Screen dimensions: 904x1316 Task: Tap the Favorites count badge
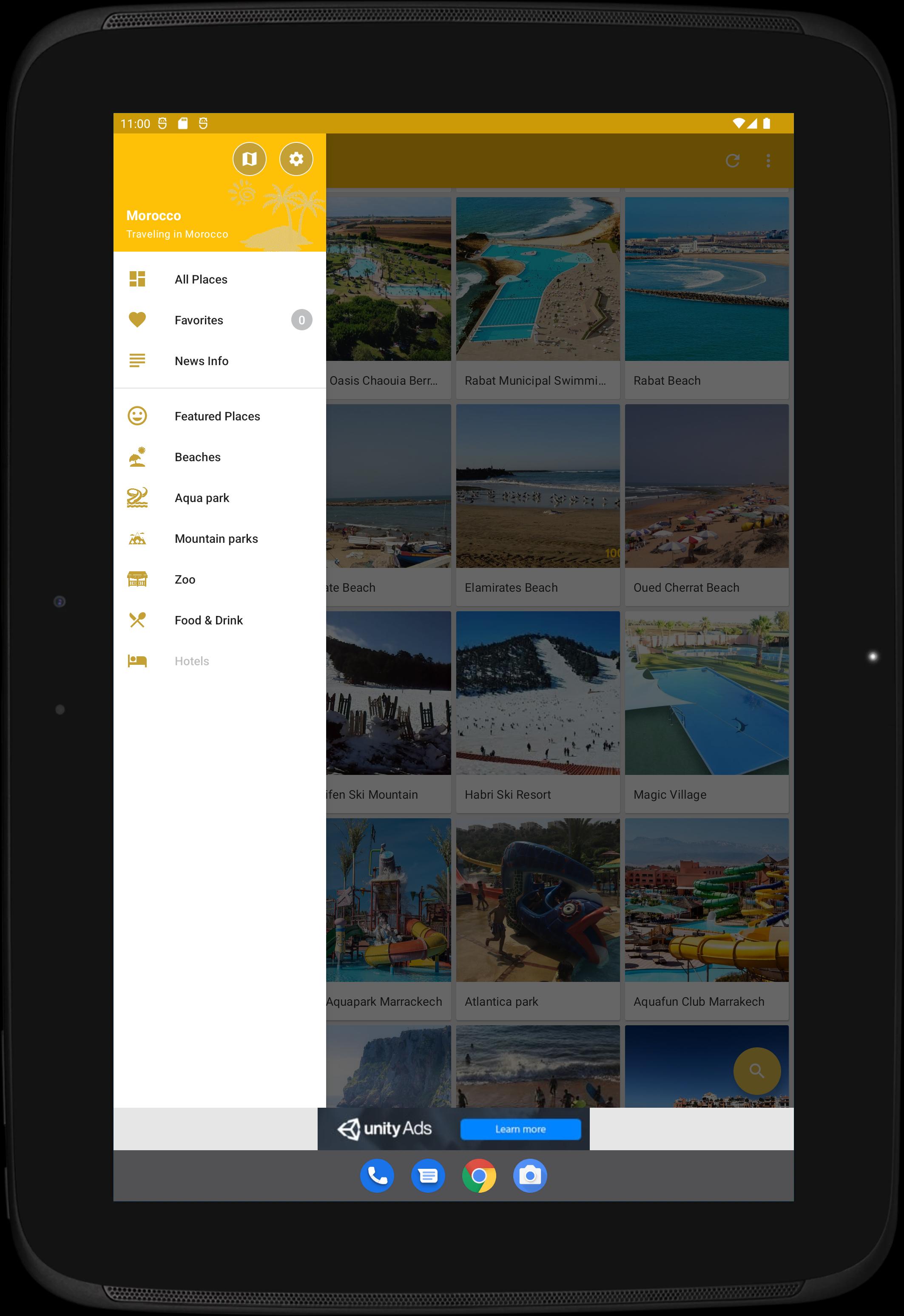(301, 320)
